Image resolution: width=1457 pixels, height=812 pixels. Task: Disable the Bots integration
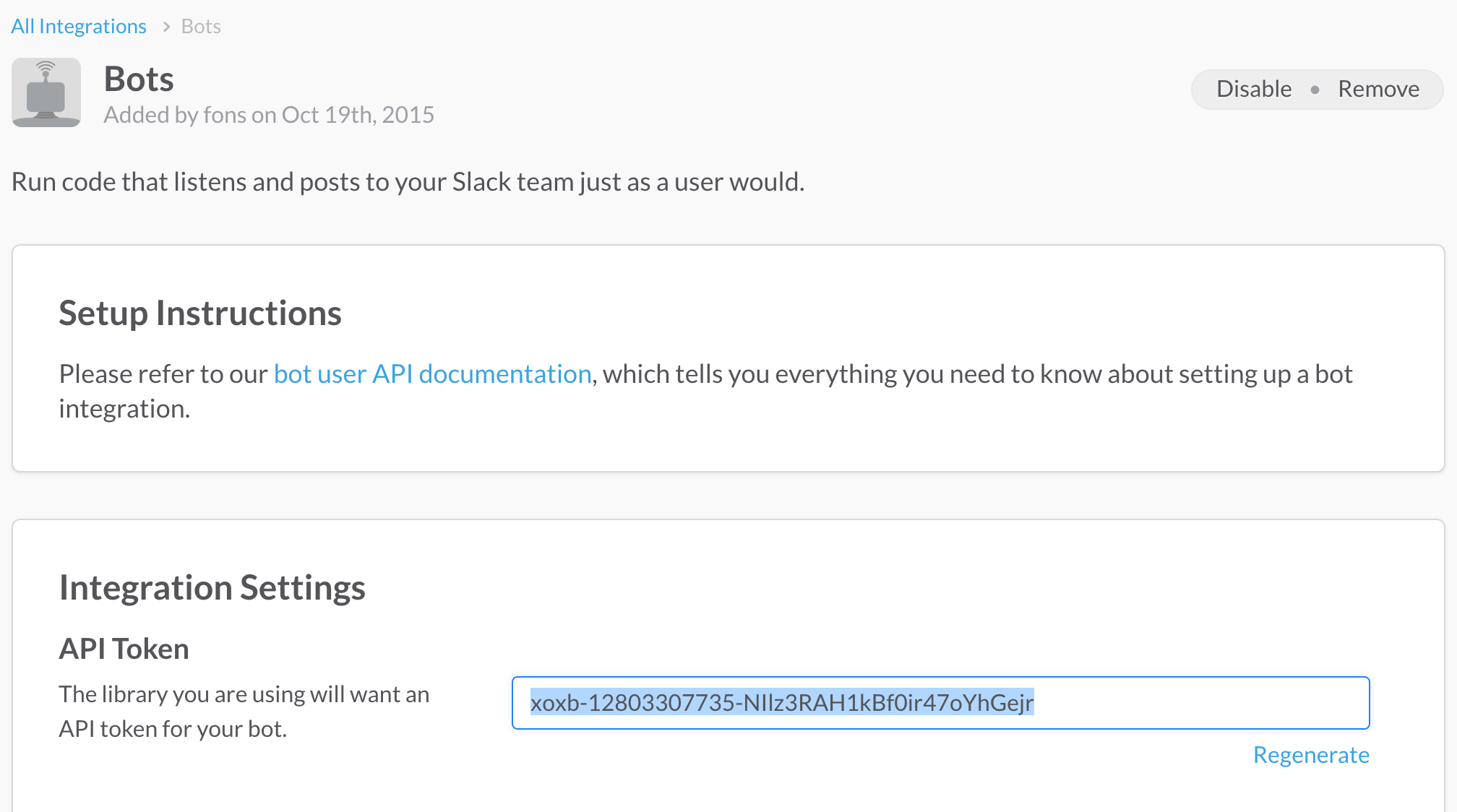(x=1254, y=89)
